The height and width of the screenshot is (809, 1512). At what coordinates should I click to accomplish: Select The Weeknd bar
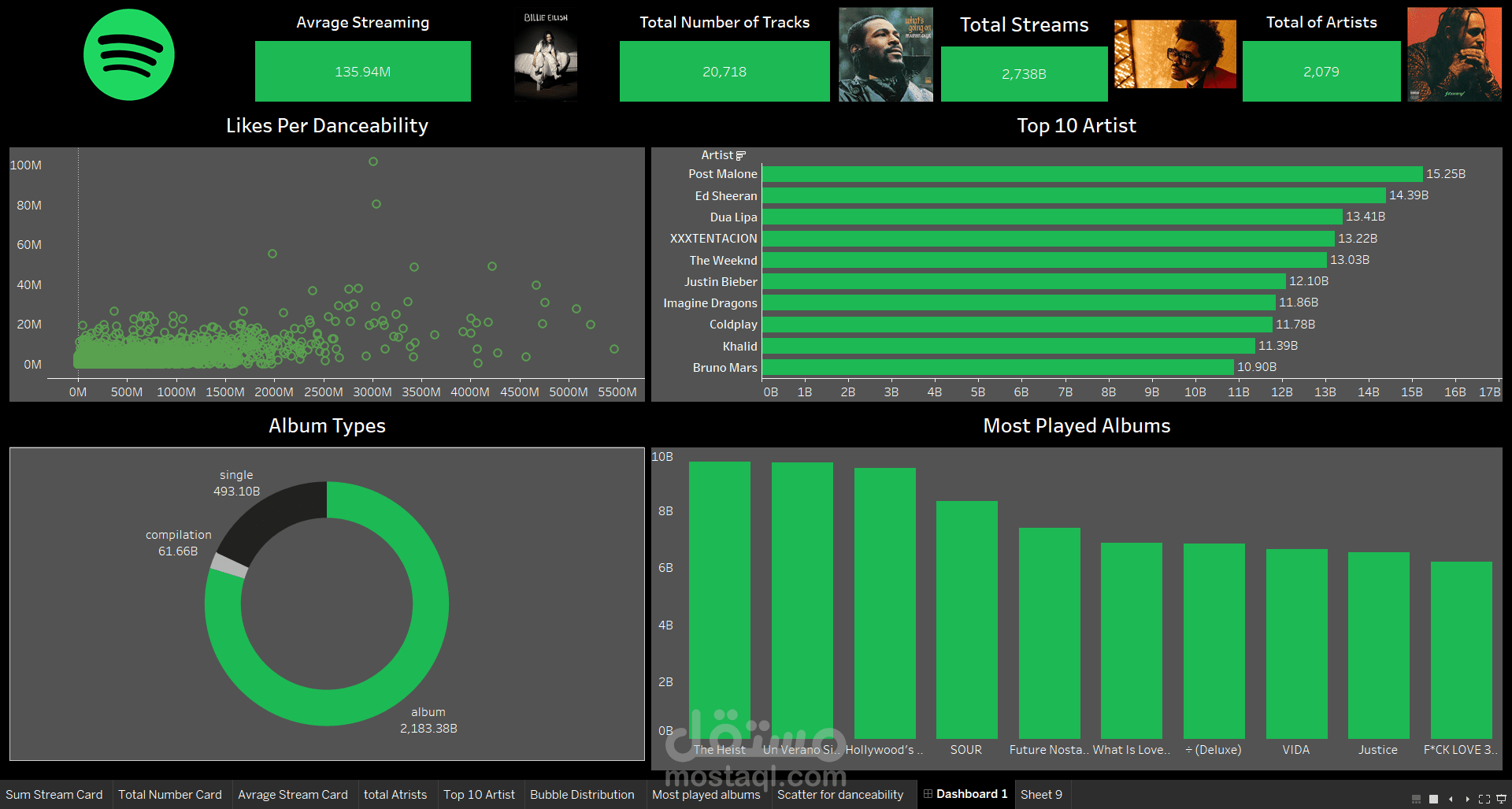click(1044, 260)
